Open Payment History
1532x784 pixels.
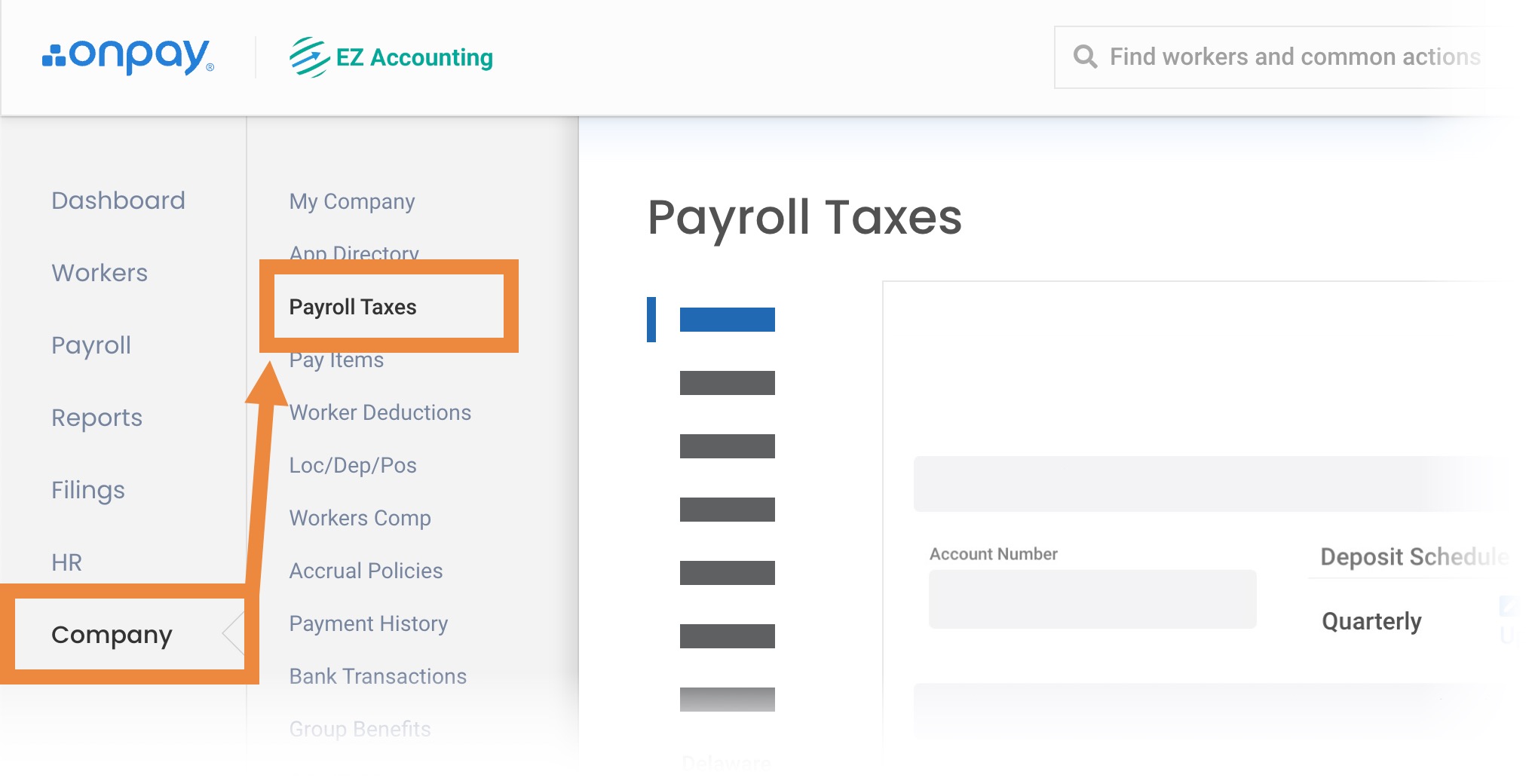point(369,623)
